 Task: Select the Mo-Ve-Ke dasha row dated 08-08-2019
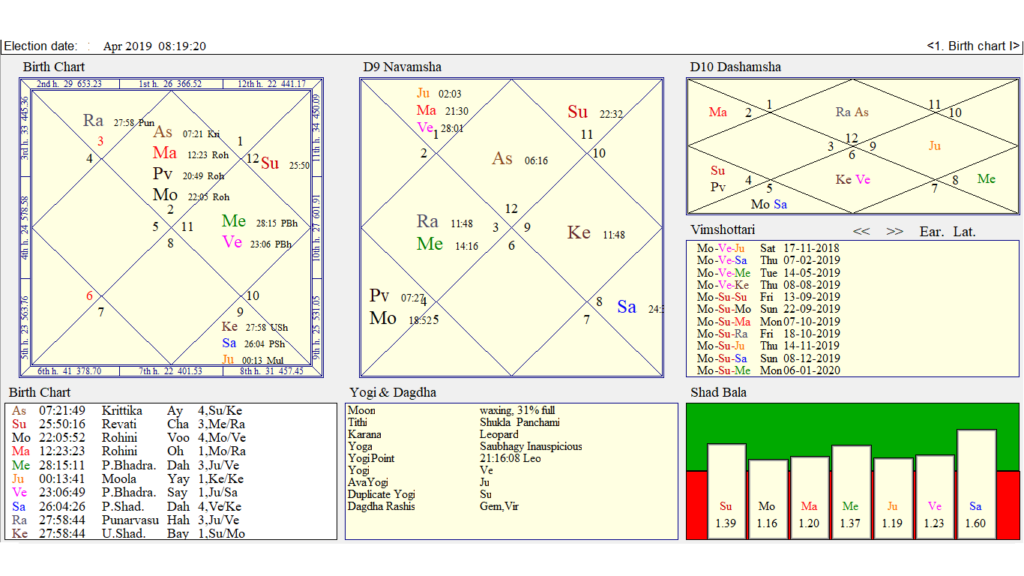click(768, 285)
